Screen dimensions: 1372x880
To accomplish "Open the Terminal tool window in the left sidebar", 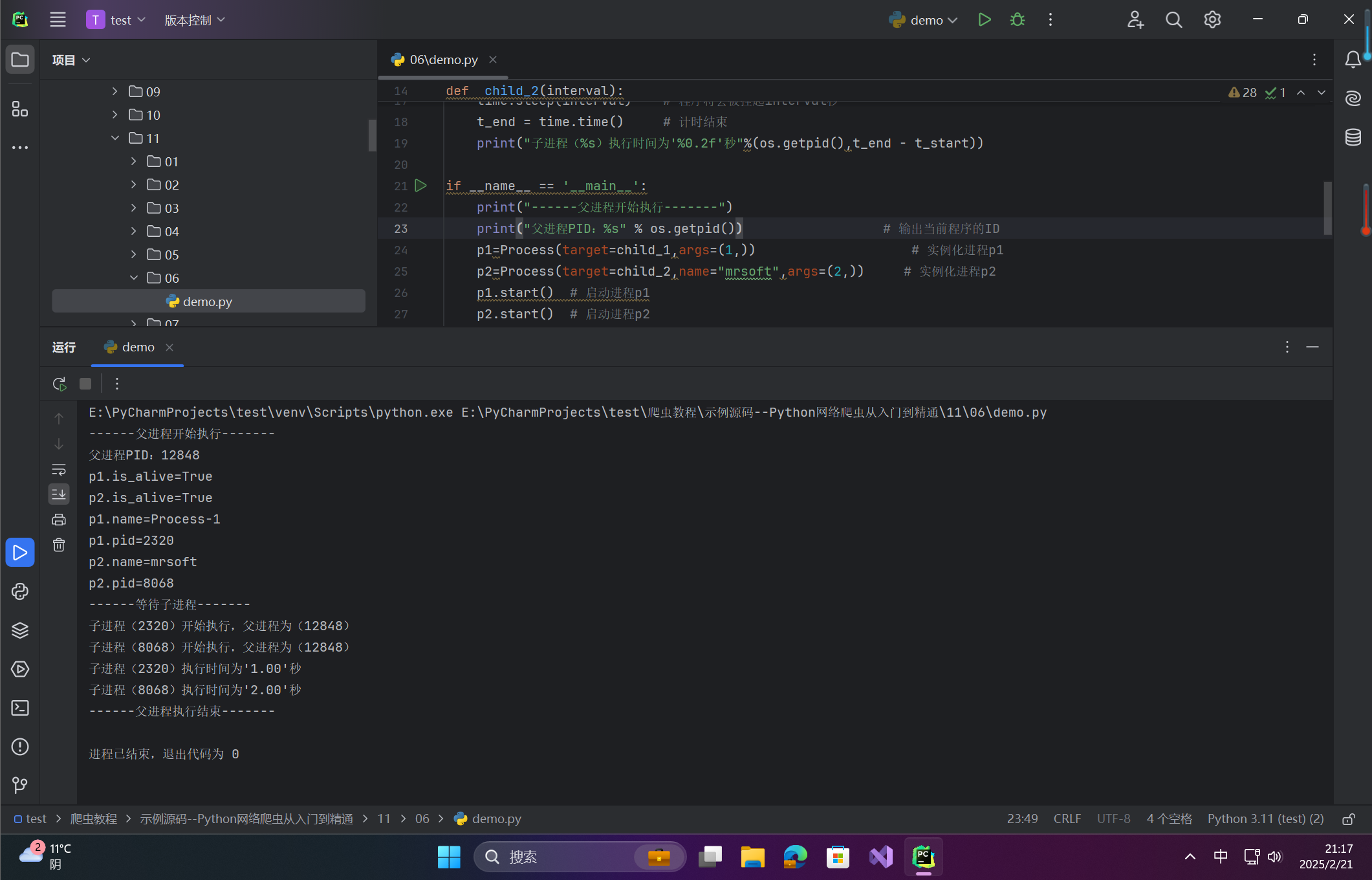I will (20, 708).
